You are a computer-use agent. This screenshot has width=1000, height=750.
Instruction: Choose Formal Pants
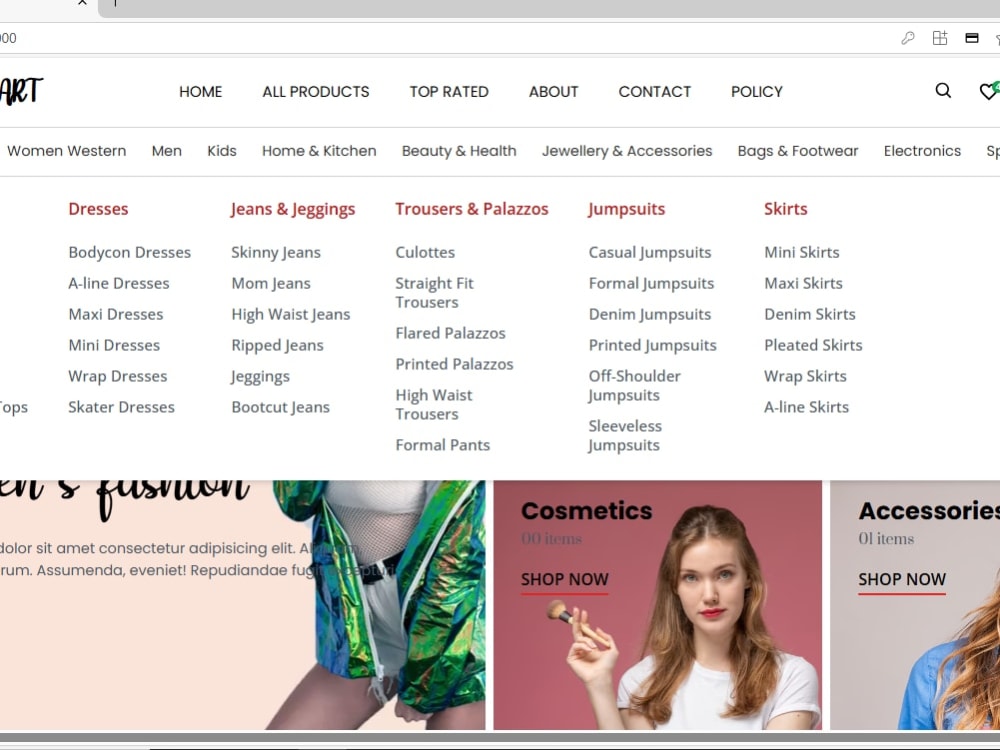click(443, 445)
